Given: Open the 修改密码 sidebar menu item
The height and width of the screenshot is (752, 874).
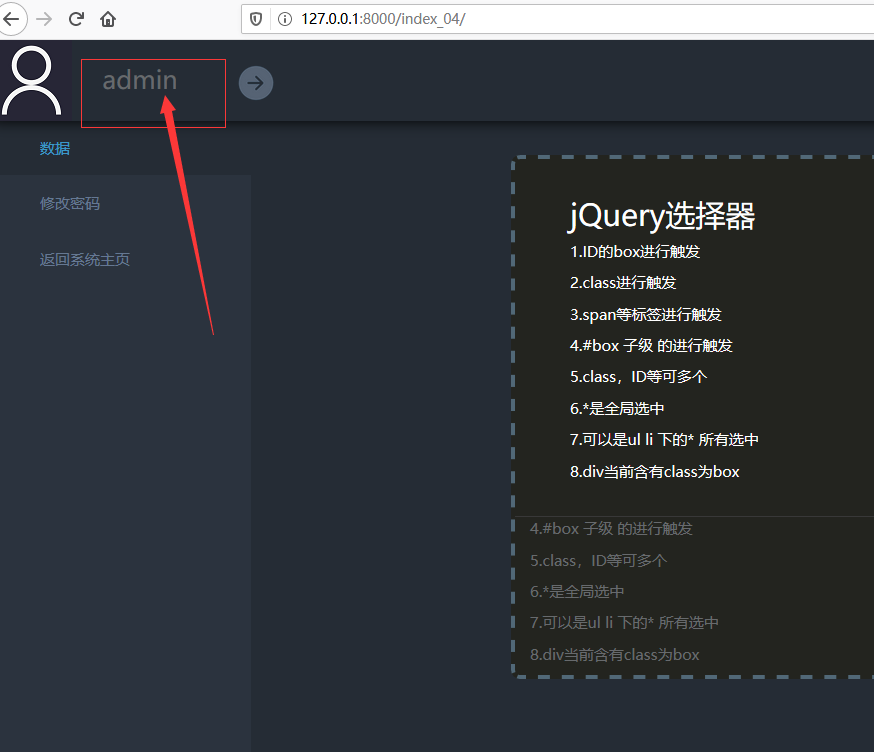Looking at the screenshot, I should pyautogui.click(x=70, y=203).
